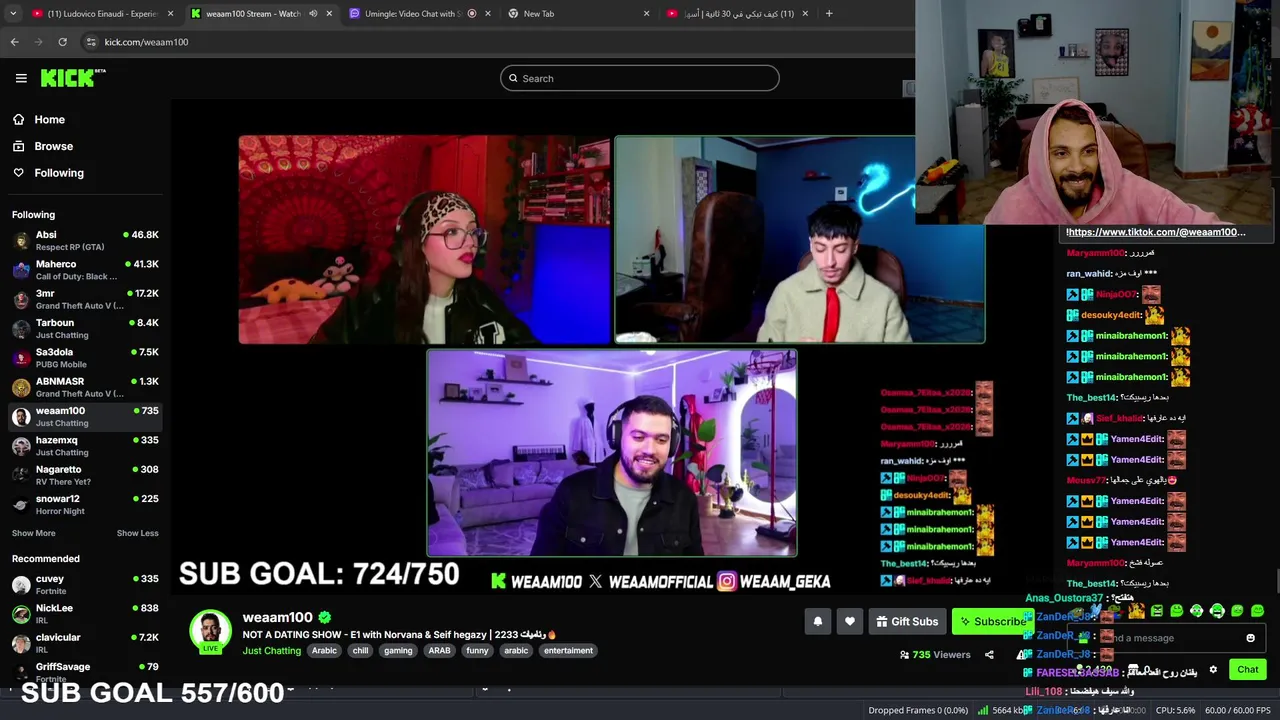Open chat settings gear icon
The image size is (1280, 720).
[x=1213, y=670]
